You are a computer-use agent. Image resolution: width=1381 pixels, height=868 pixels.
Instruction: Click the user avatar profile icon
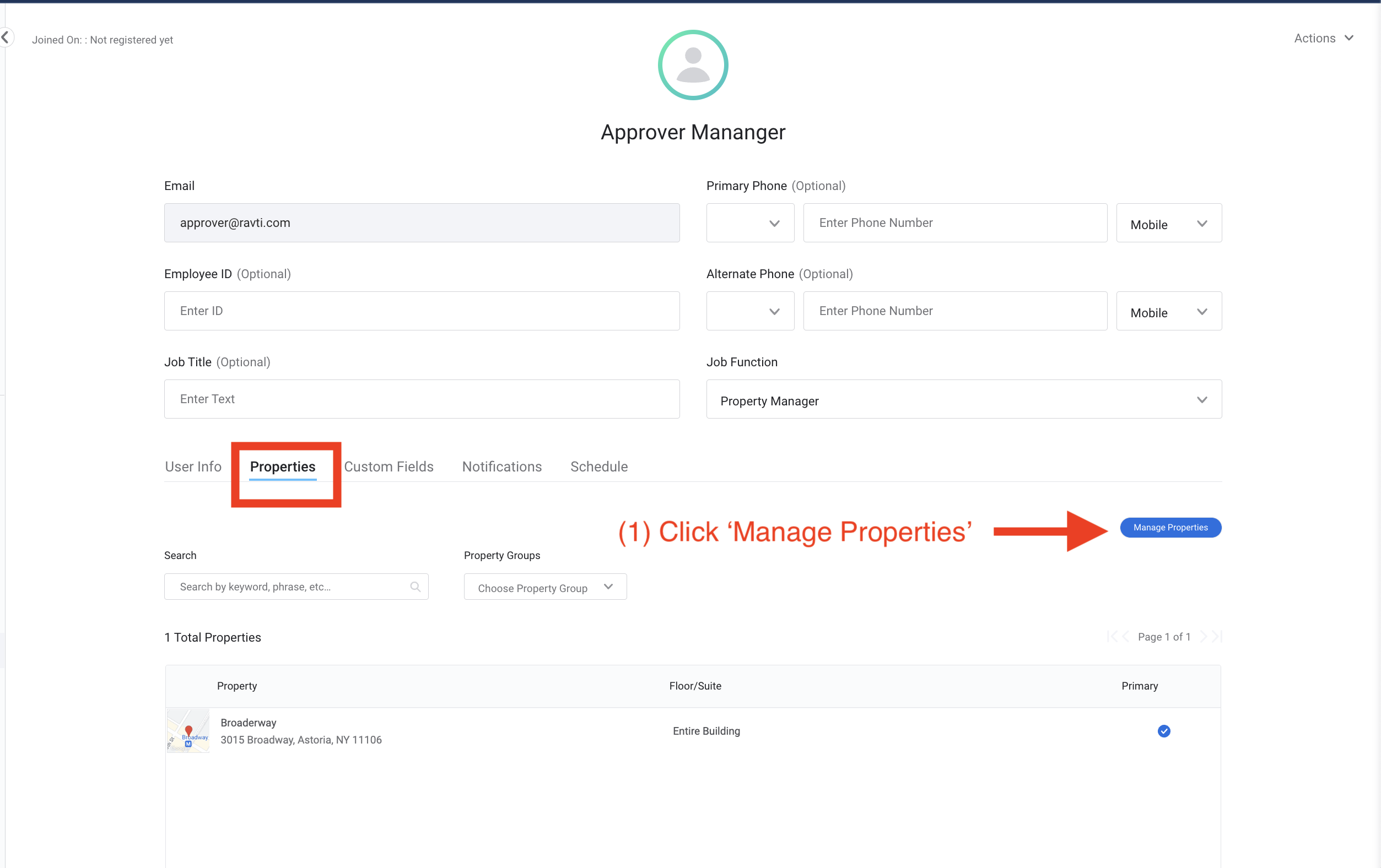point(693,65)
